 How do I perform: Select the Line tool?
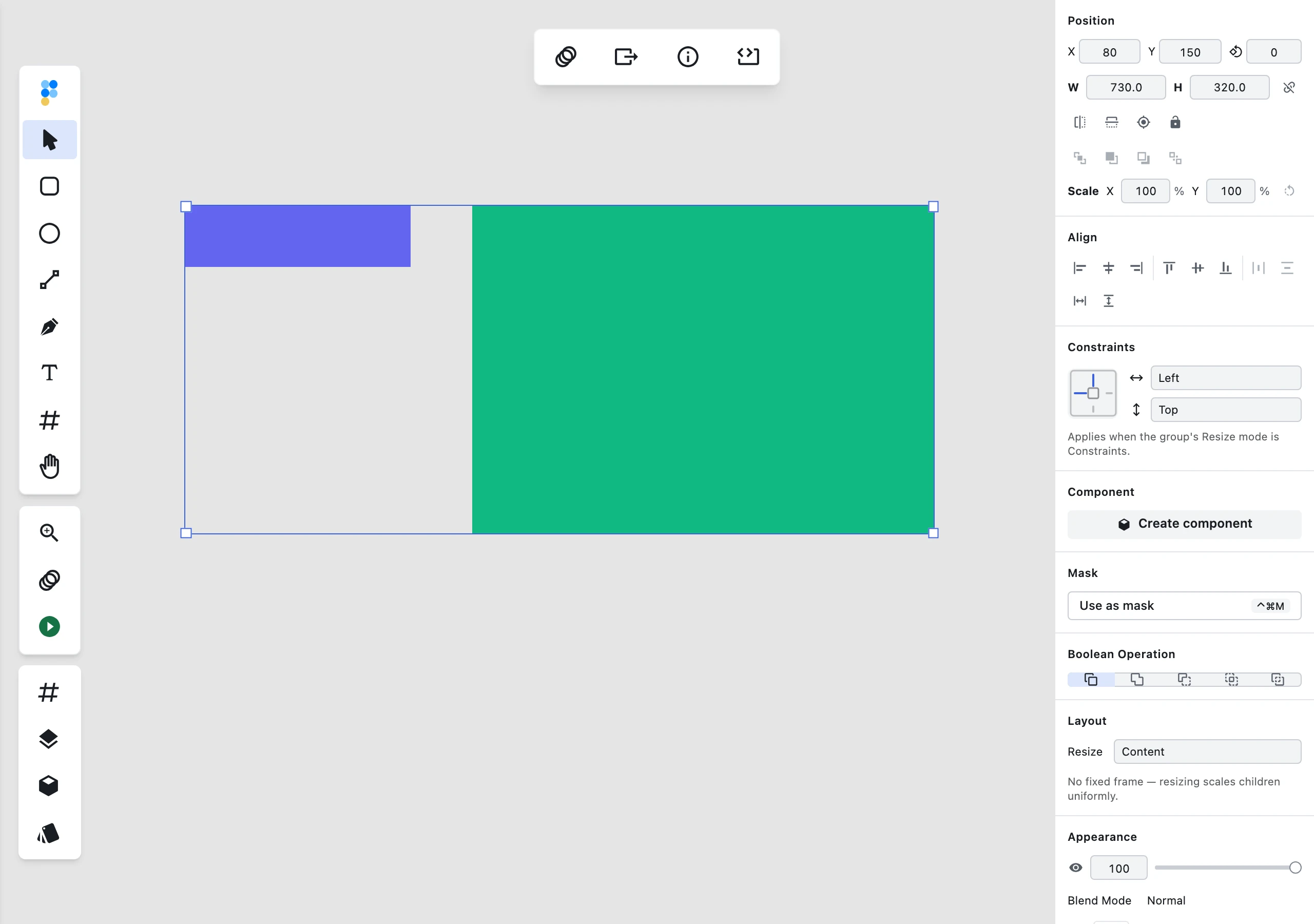coord(50,280)
